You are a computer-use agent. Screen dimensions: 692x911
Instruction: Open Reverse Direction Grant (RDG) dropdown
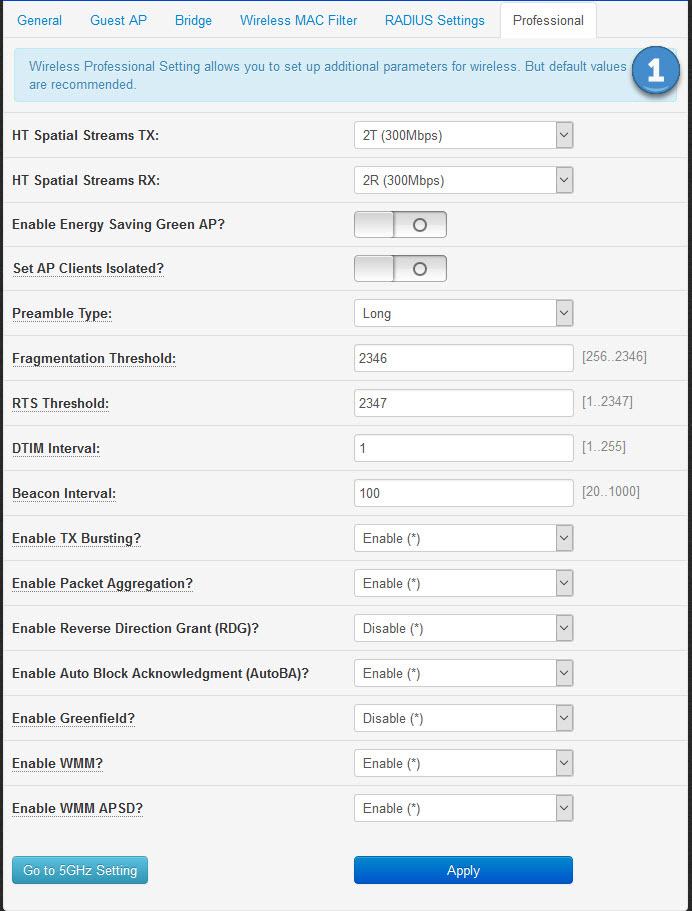tap(464, 628)
